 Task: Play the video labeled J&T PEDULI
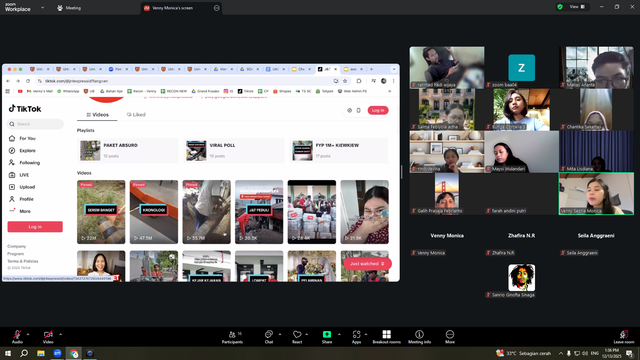[x=259, y=212]
